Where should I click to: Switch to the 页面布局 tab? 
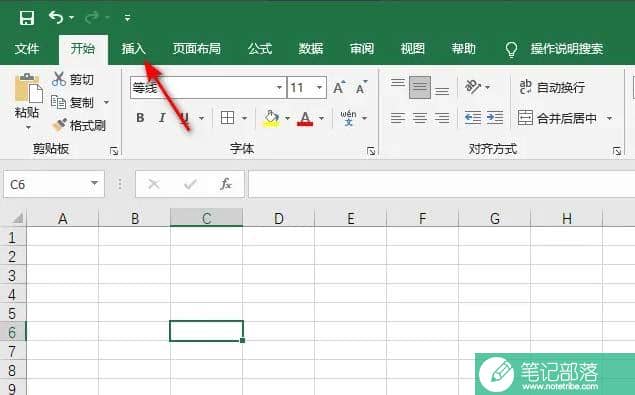197,49
